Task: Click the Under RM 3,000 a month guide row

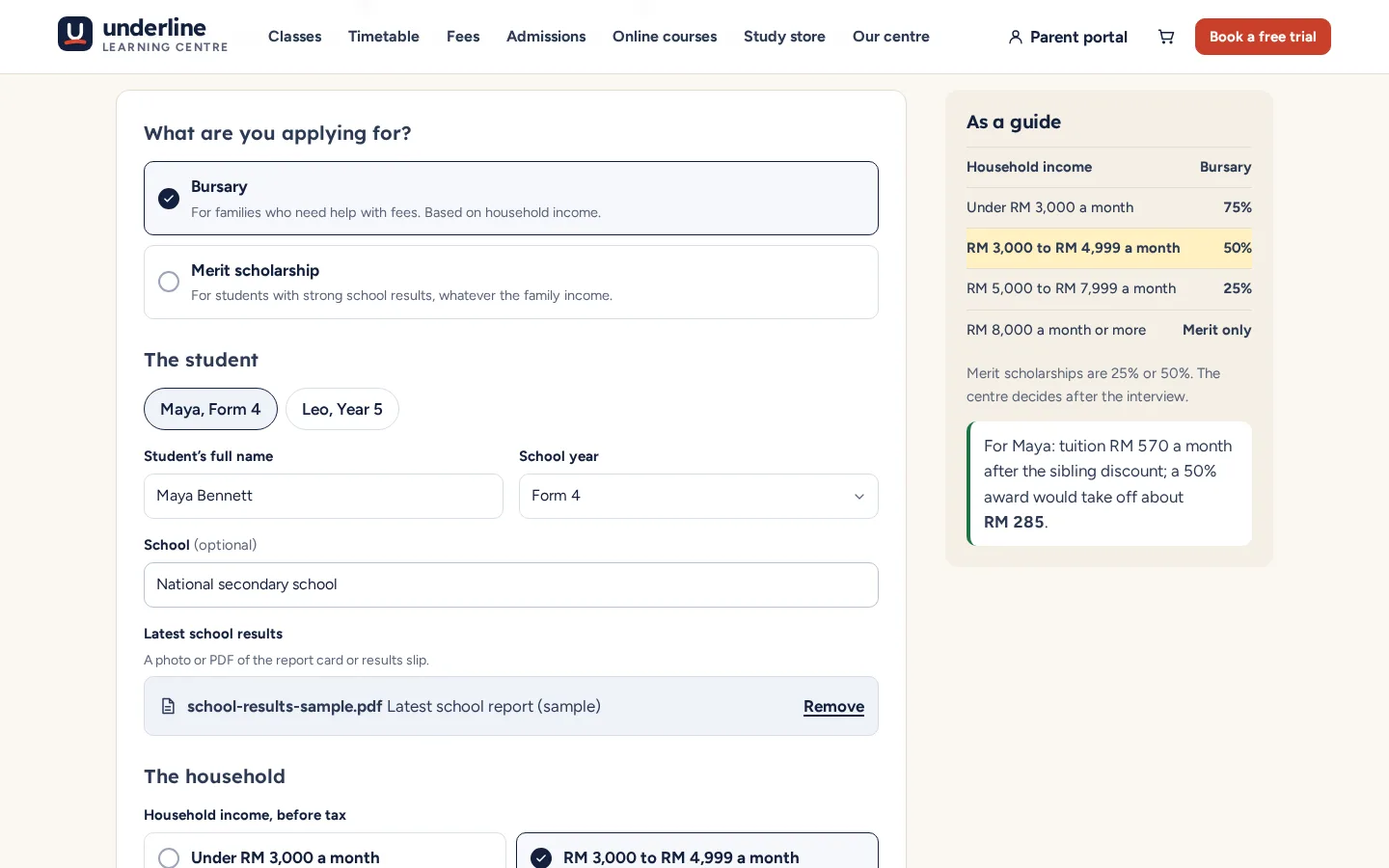Action: pyautogui.click(x=1109, y=207)
